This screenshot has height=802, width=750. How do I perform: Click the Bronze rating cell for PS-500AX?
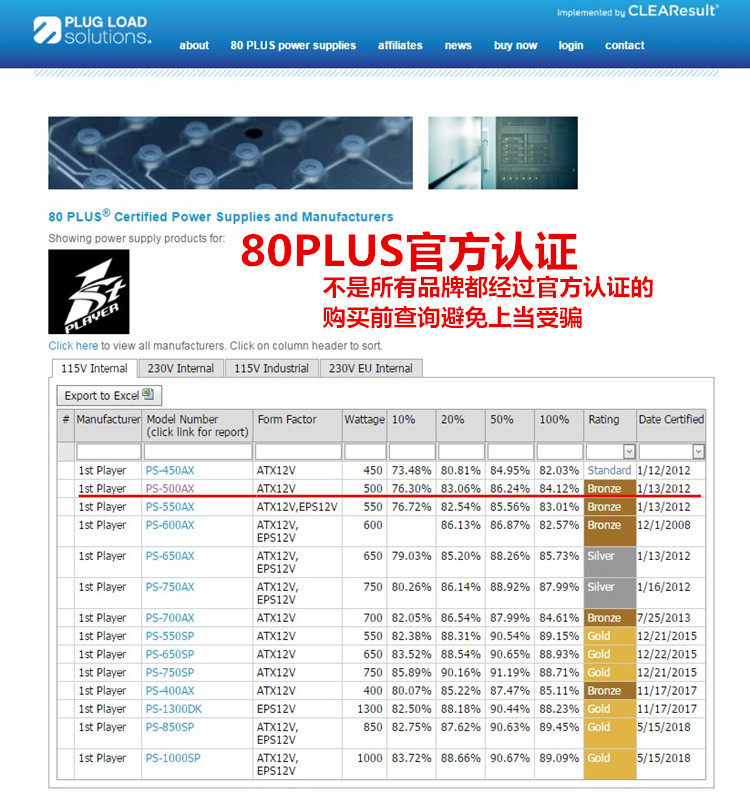(610, 488)
